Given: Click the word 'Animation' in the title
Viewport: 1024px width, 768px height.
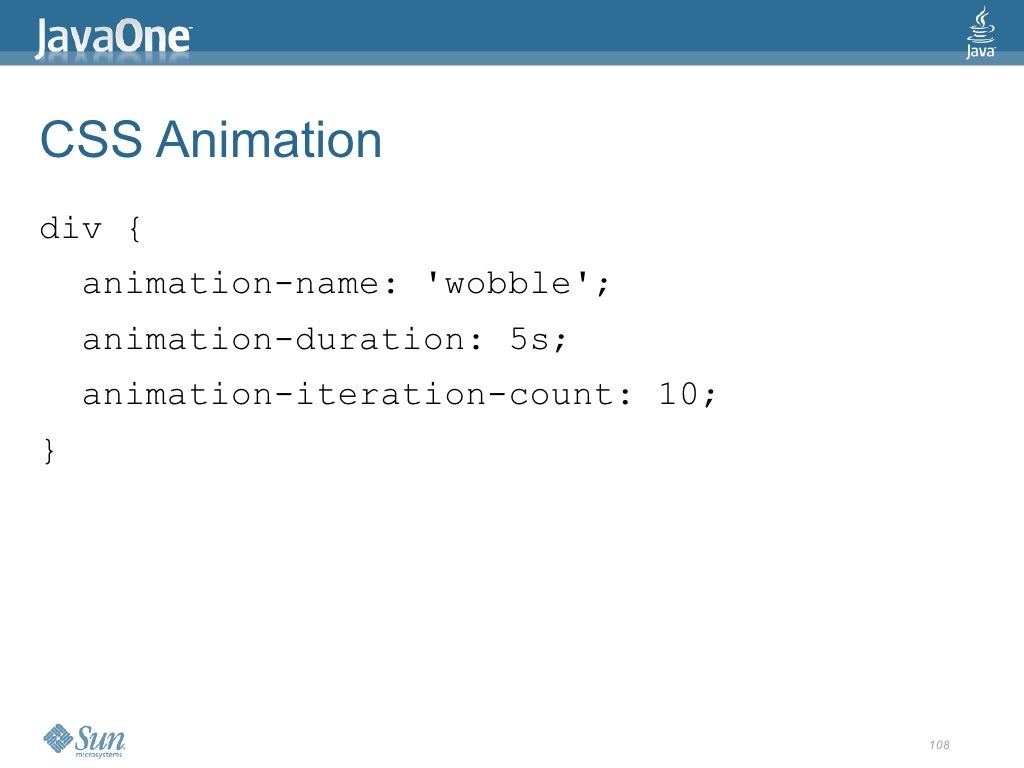Looking at the screenshot, I should click(x=268, y=139).
